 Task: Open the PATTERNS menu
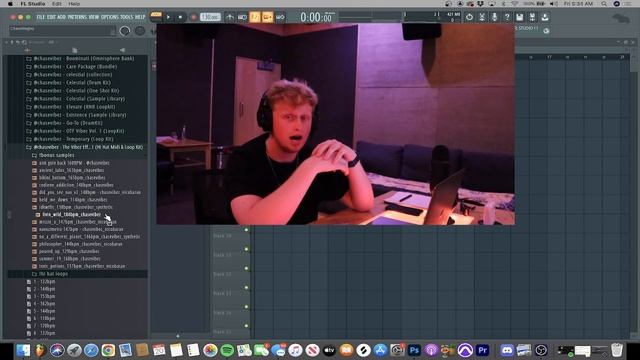[77, 17]
